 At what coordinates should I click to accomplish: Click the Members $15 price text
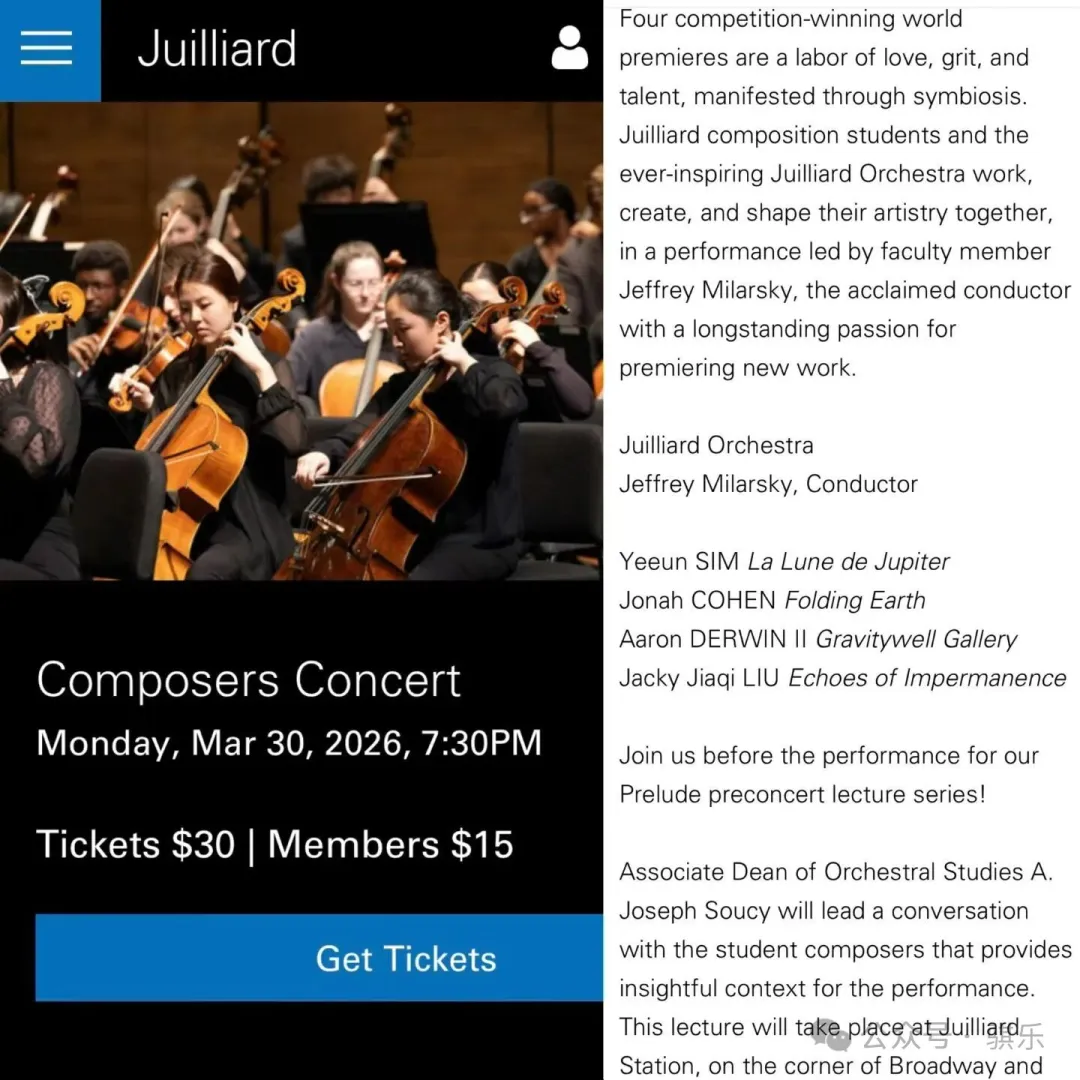point(391,845)
